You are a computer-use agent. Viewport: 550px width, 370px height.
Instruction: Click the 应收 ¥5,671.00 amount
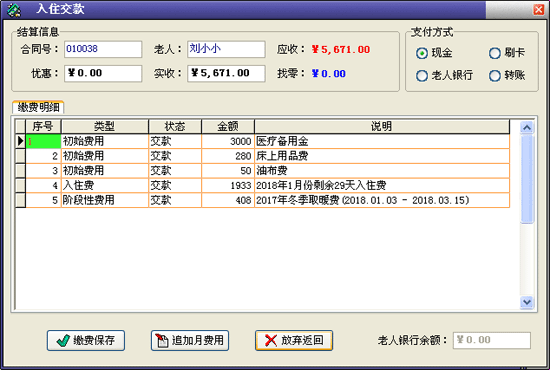pos(341,49)
